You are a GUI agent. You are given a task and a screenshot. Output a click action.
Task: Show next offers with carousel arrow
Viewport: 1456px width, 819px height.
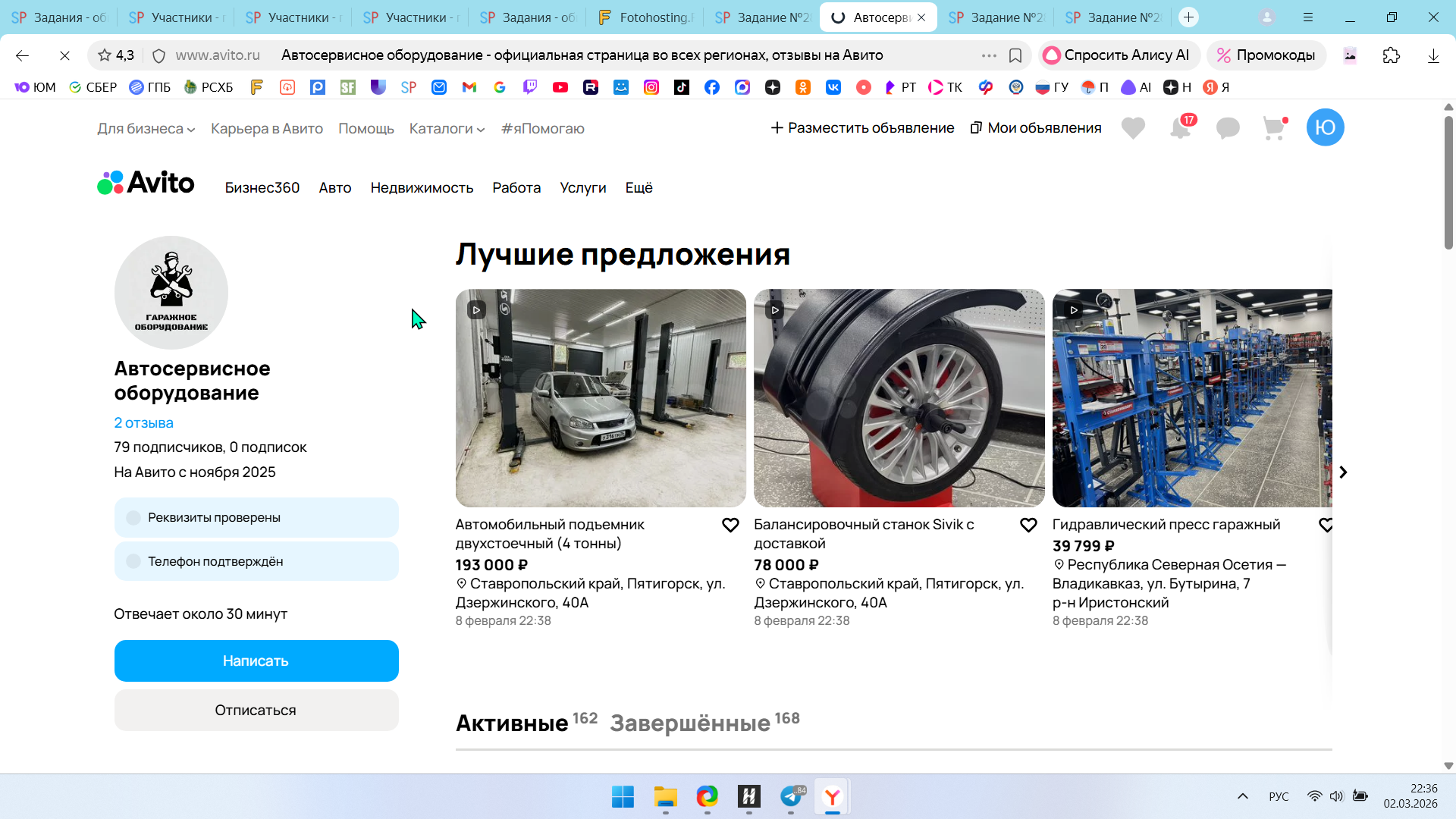(1343, 472)
